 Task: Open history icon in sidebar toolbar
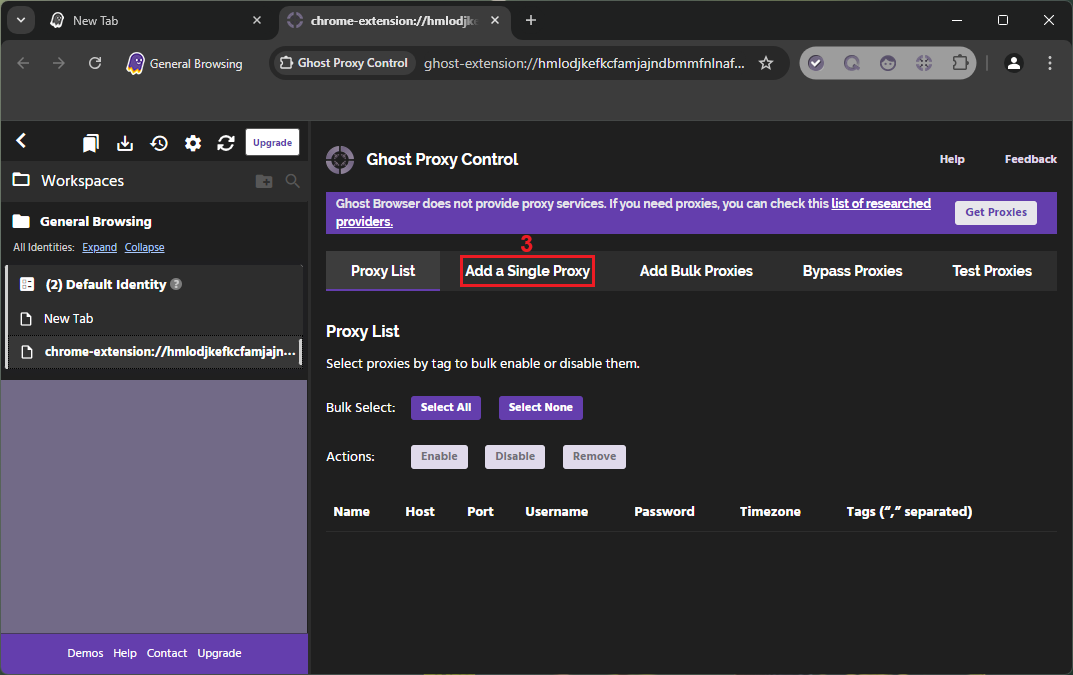coord(159,143)
